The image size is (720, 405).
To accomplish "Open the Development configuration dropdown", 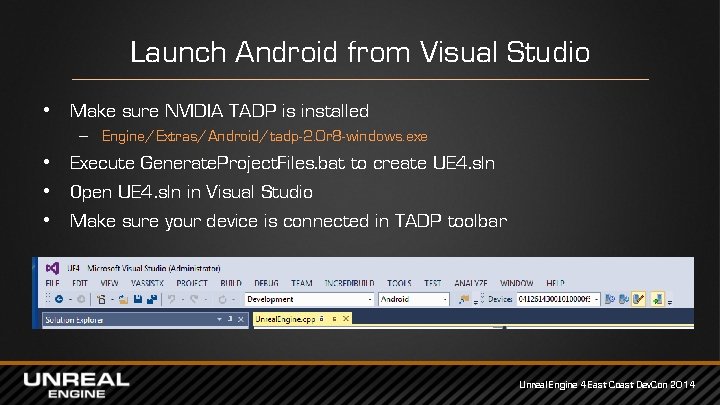I will tap(309, 299).
